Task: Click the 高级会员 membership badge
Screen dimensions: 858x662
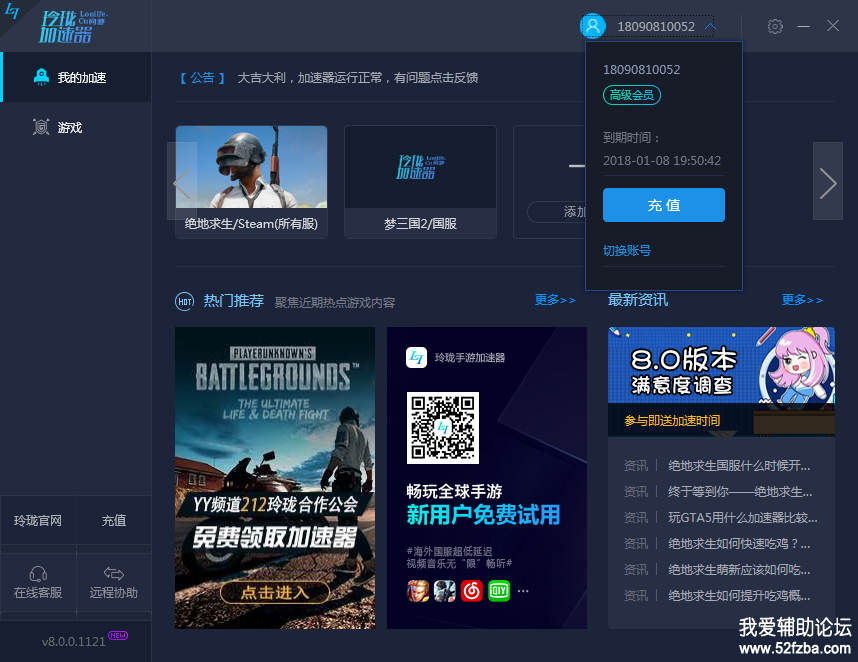Action: (631, 95)
